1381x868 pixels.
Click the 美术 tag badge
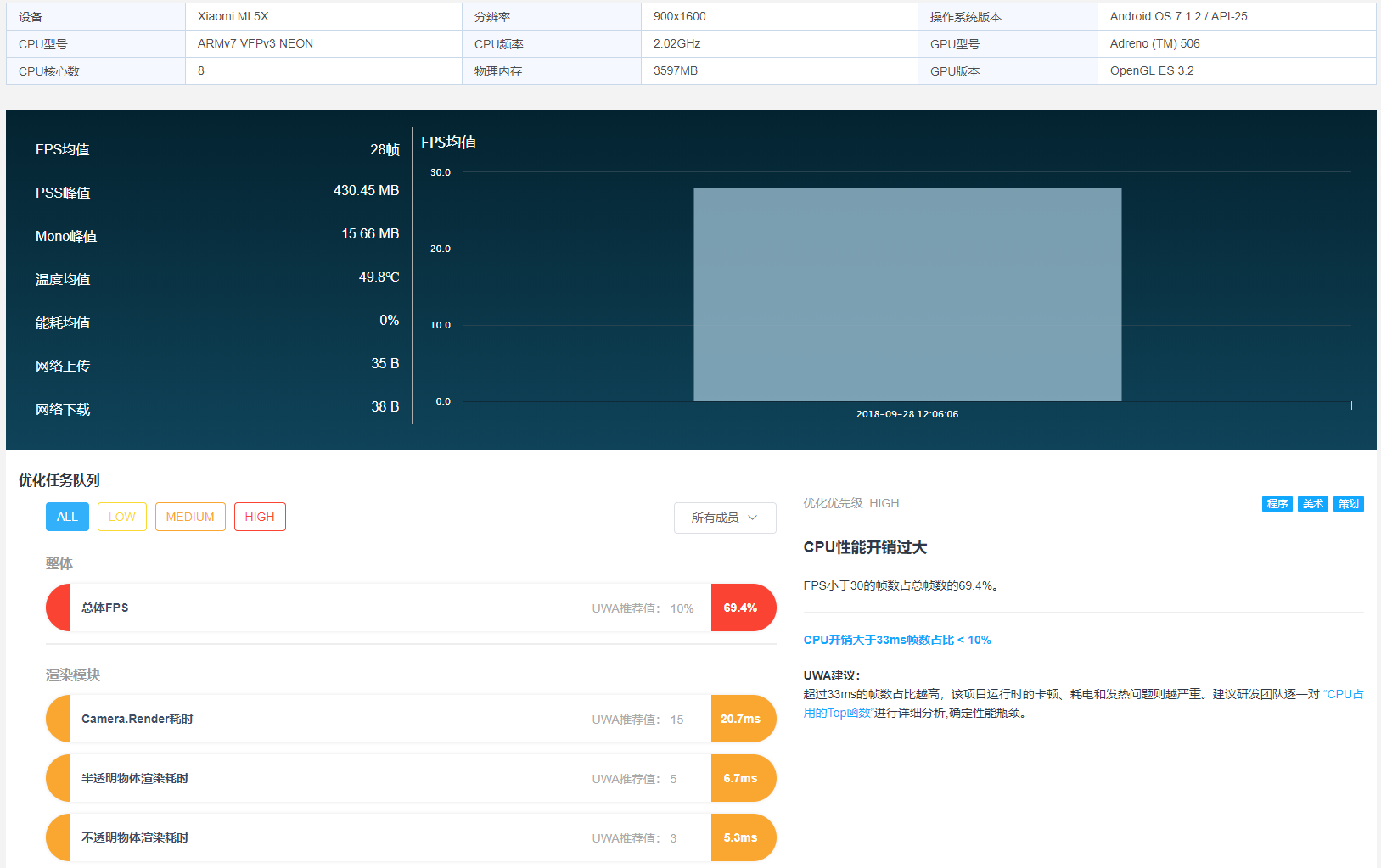point(1312,504)
